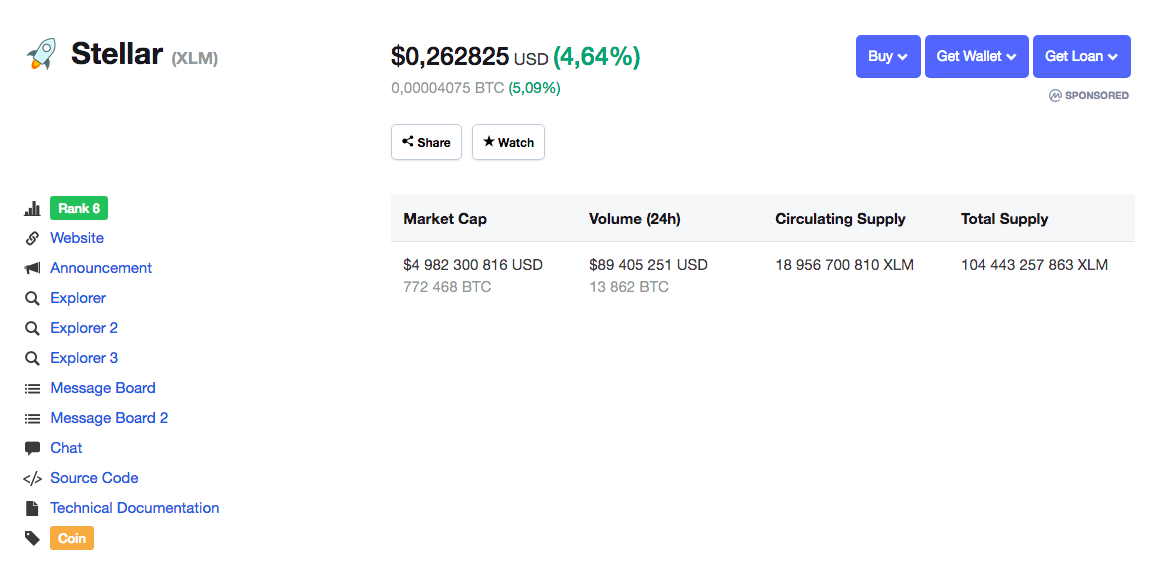This screenshot has height=575, width=1158.
Task: Click the Watch star button
Action: tap(508, 142)
